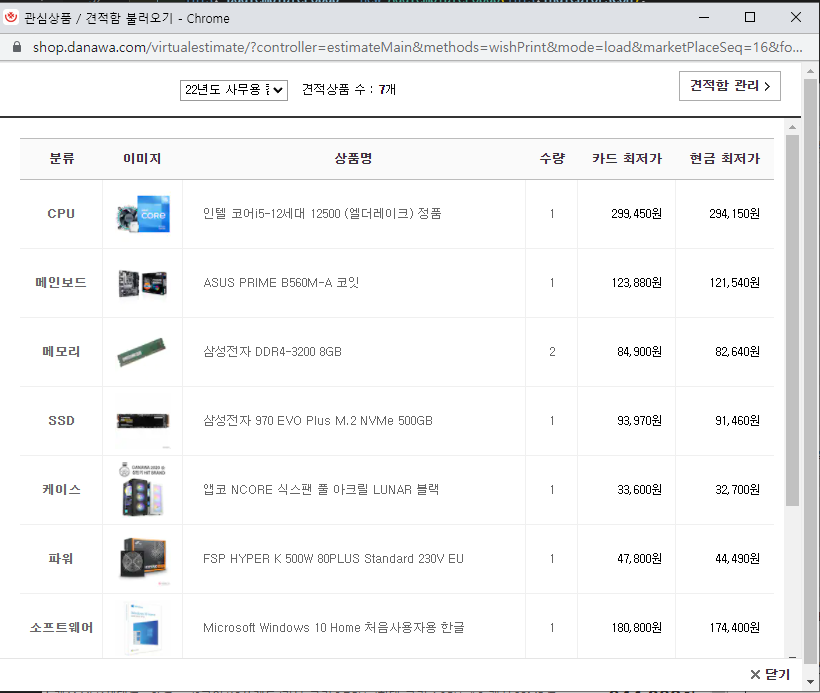The height and width of the screenshot is (693, 820).
Task: Click the outer window scrollbar up arrow
Action: 811,71
